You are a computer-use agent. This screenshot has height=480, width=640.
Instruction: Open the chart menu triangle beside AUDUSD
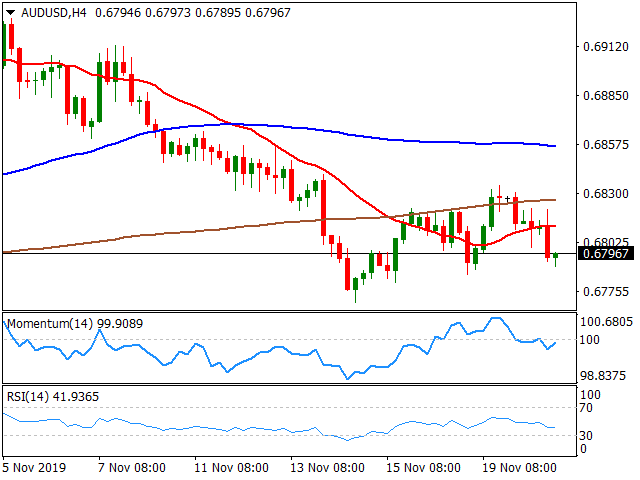(10, 13)
